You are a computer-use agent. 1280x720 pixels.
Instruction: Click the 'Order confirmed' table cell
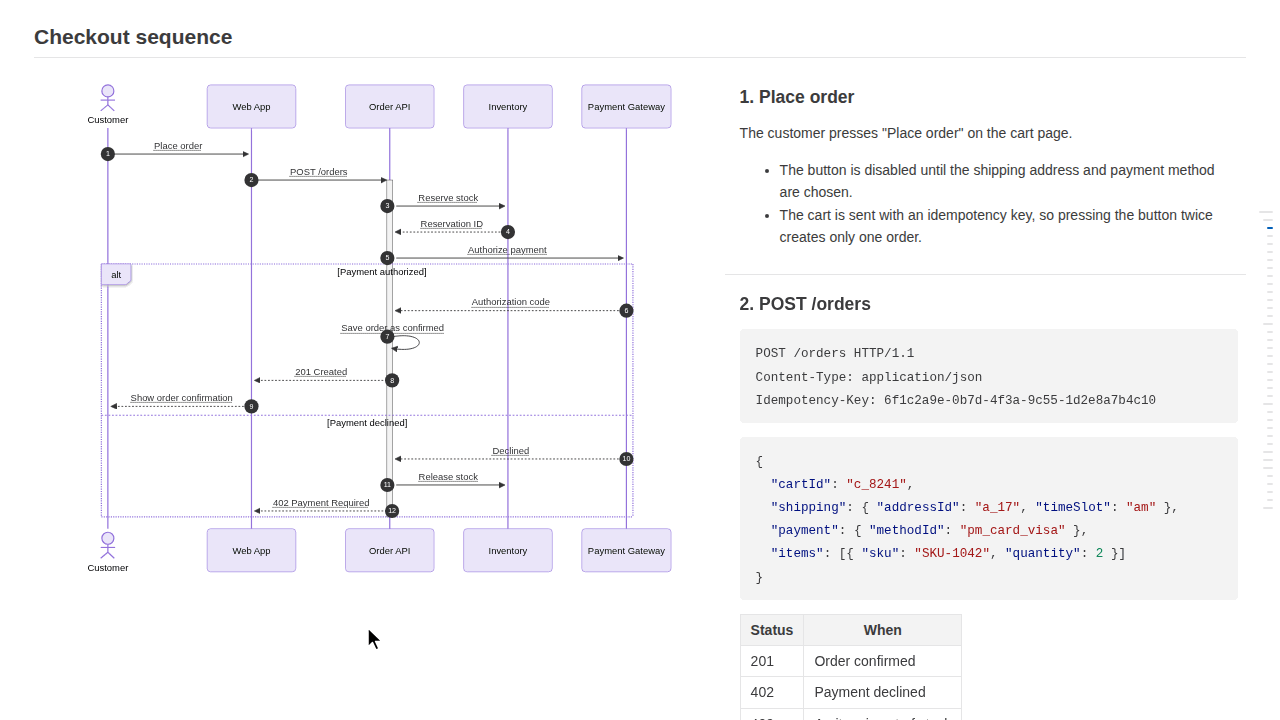point(883,661)
